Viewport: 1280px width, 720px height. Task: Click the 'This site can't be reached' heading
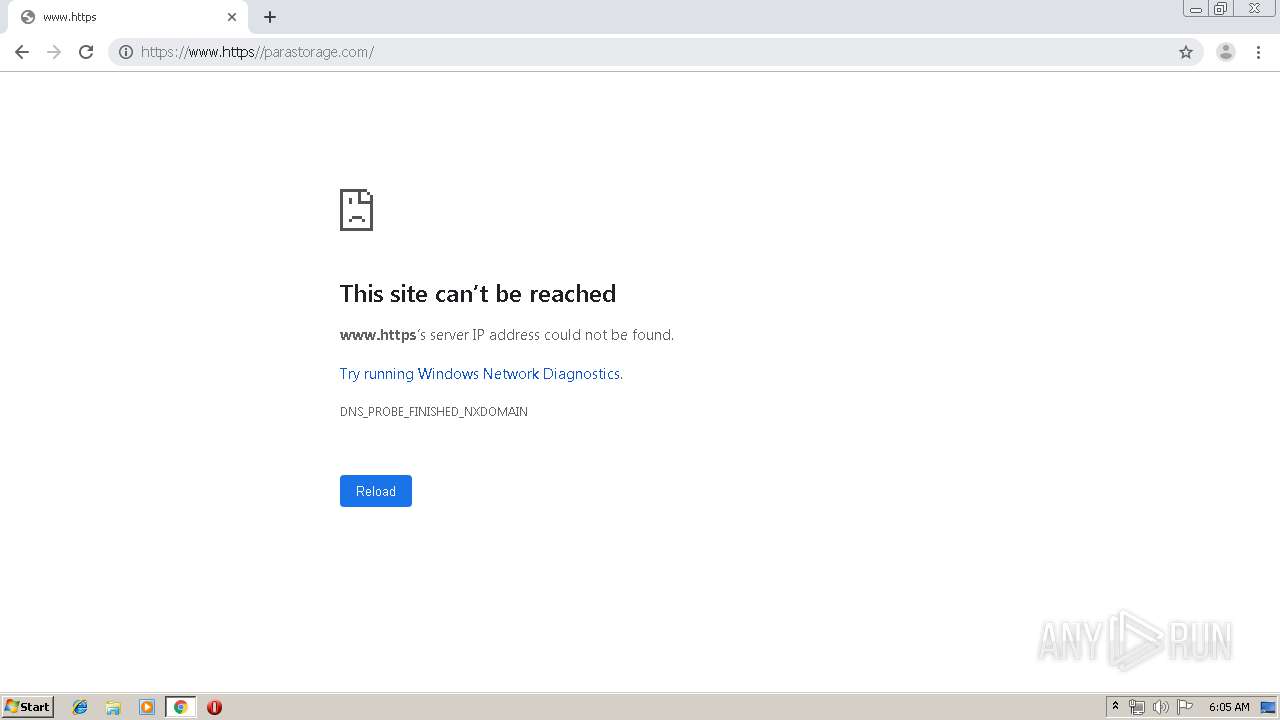(478, 293)
